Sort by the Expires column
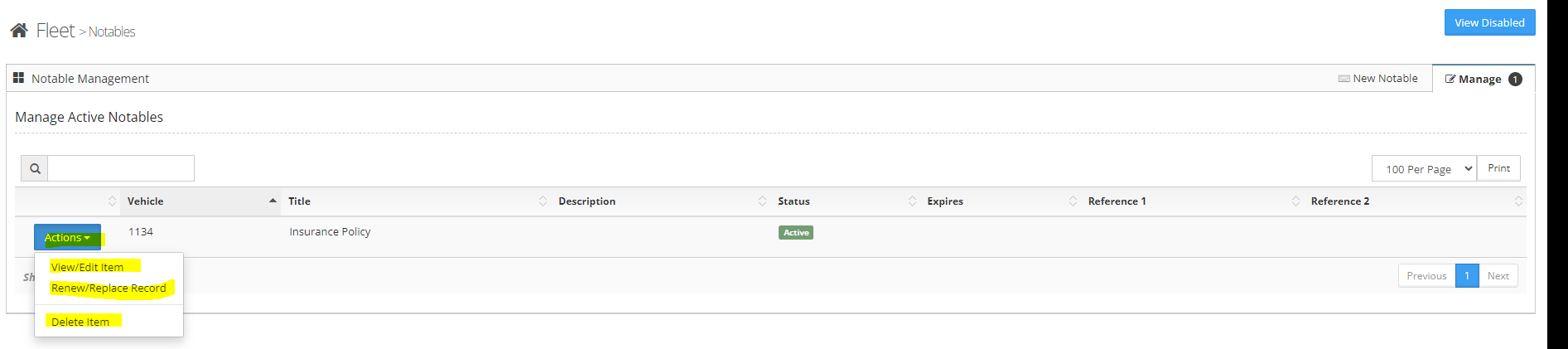Screen dimensions: 1568x349 point(1073,201)
